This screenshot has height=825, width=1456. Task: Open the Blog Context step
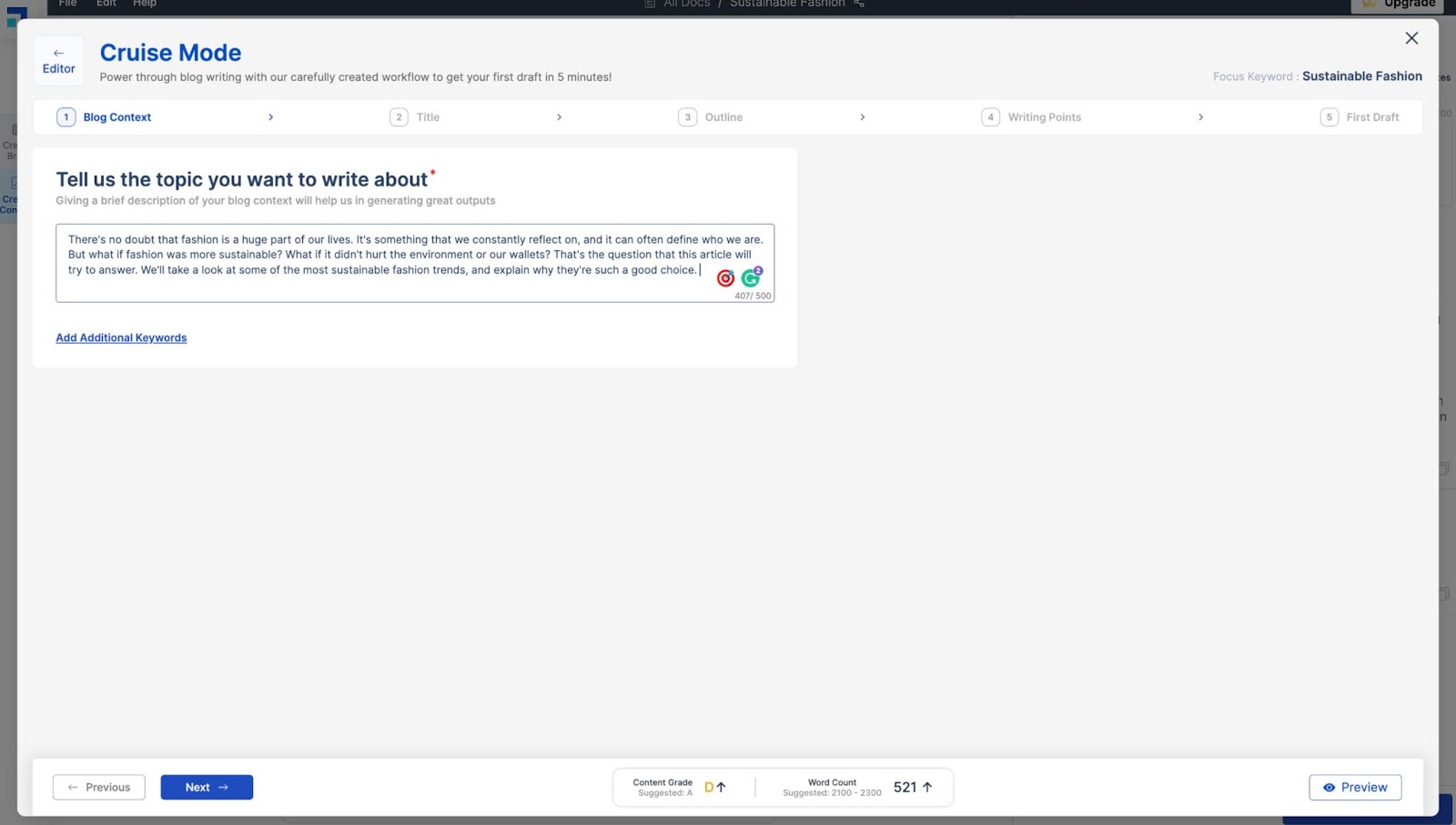coord(117,117)
